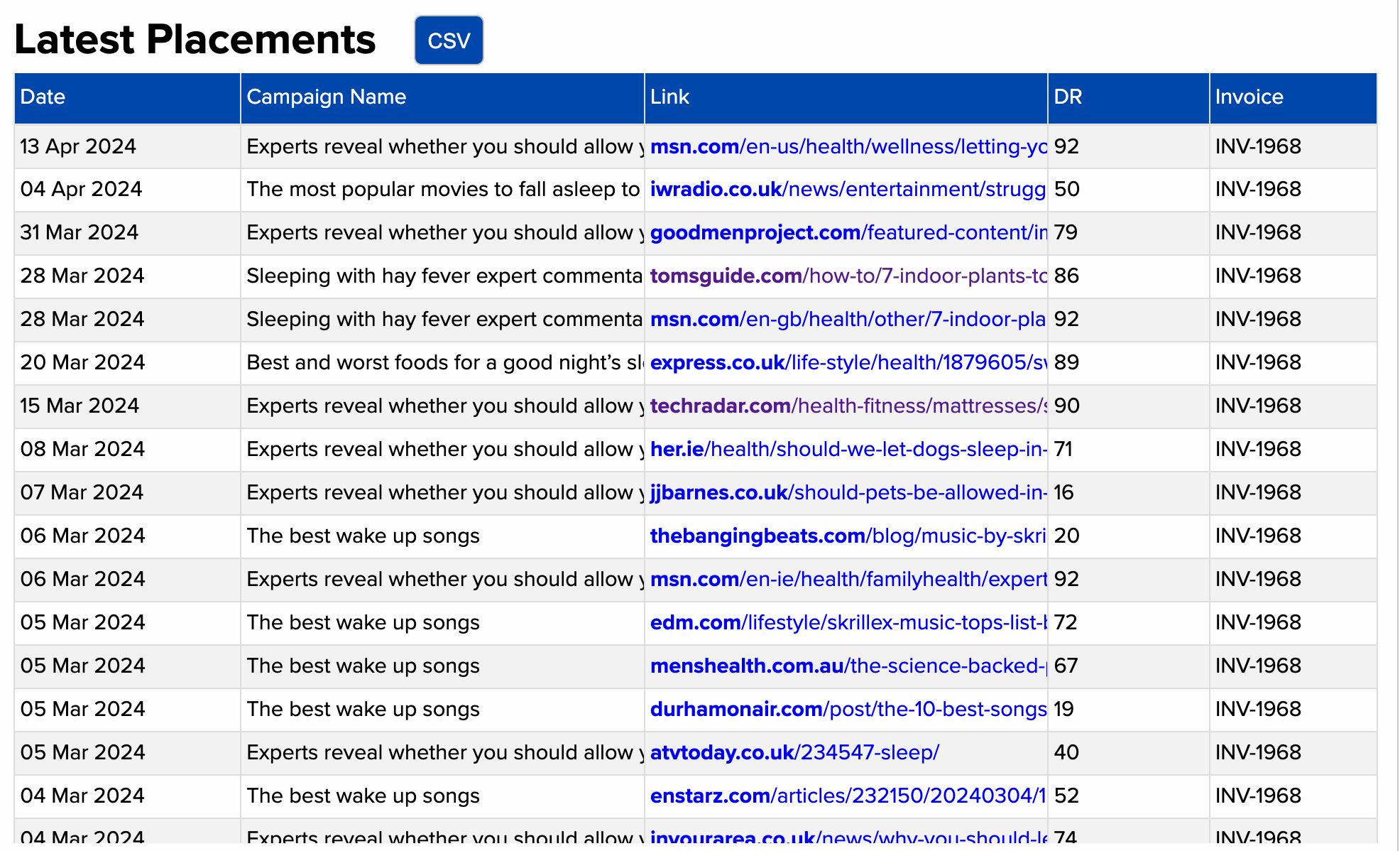1400x851 pixels.
Task: Click DR value 16
Action: click(1063, 492)
